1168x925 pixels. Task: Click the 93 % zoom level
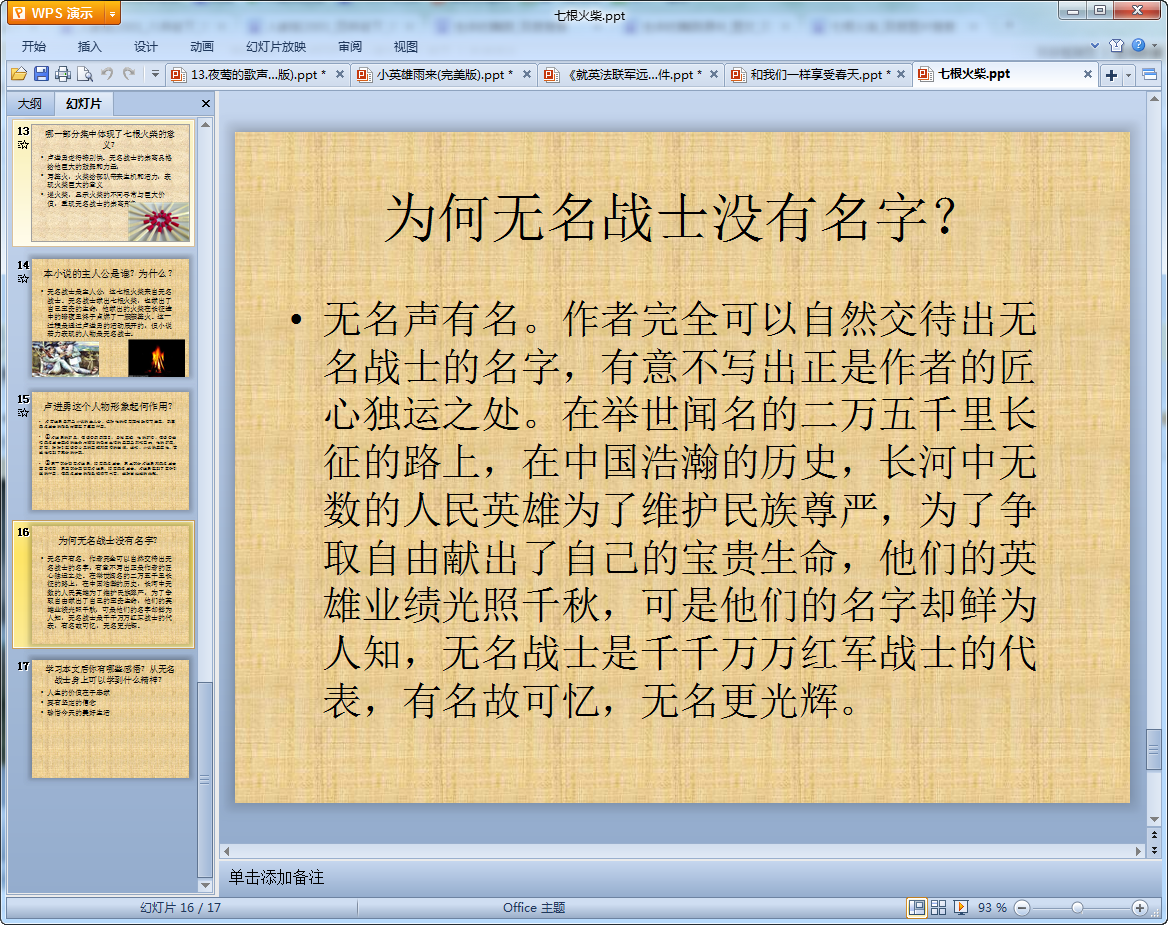(991, 908)
